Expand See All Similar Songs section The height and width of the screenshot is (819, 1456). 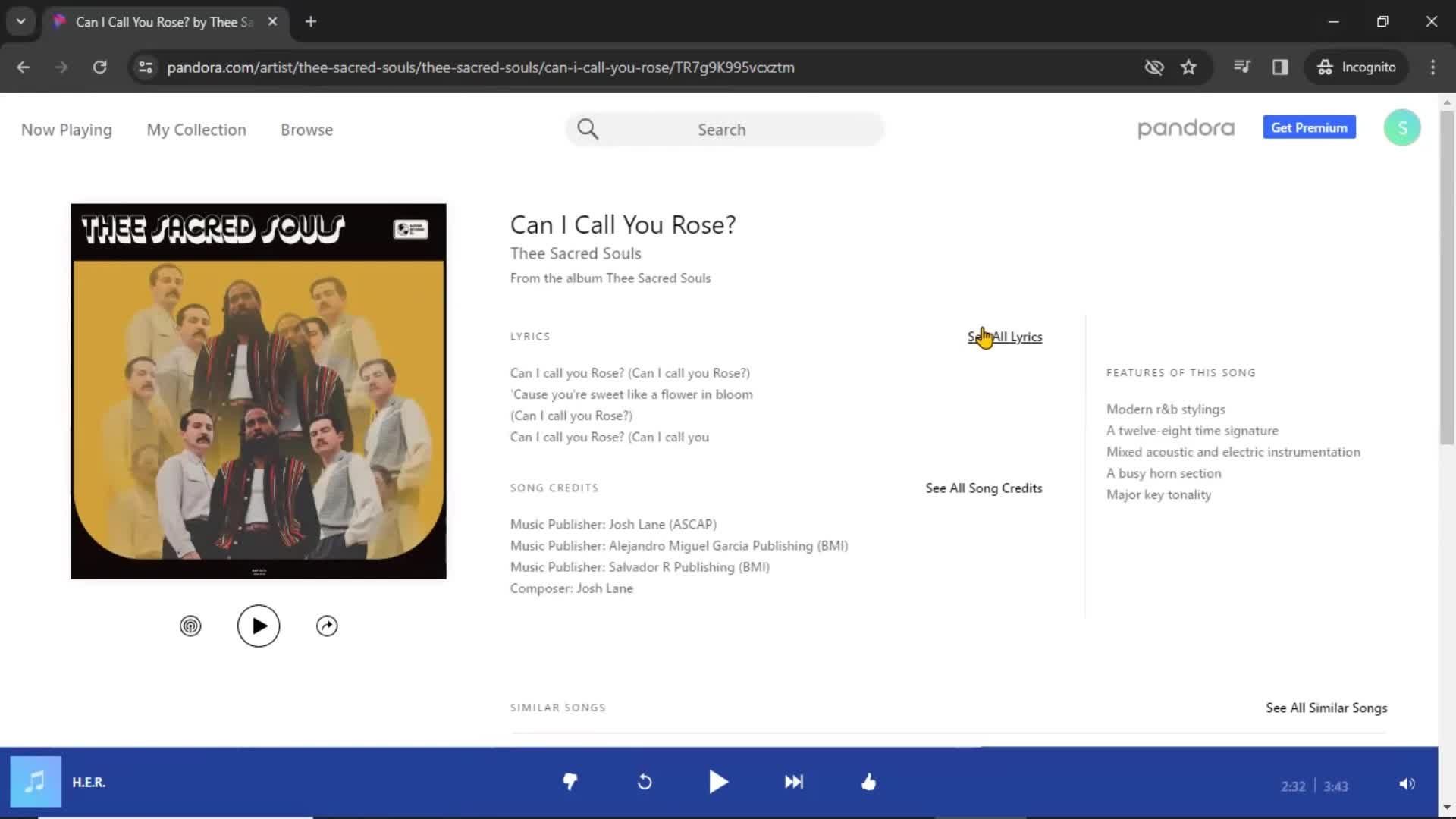click(1326, 707)
